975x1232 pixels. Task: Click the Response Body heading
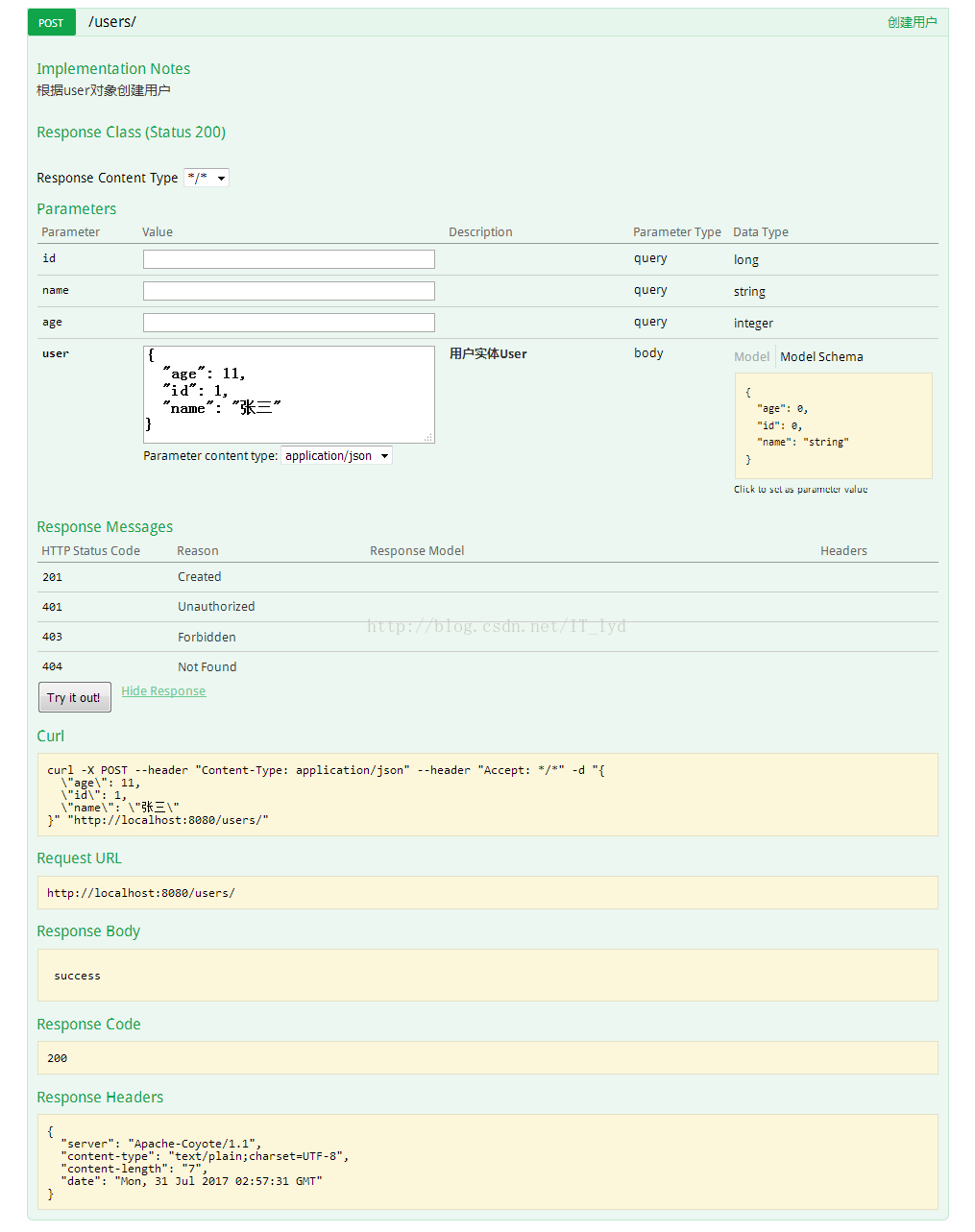click(x=88, y=931)
